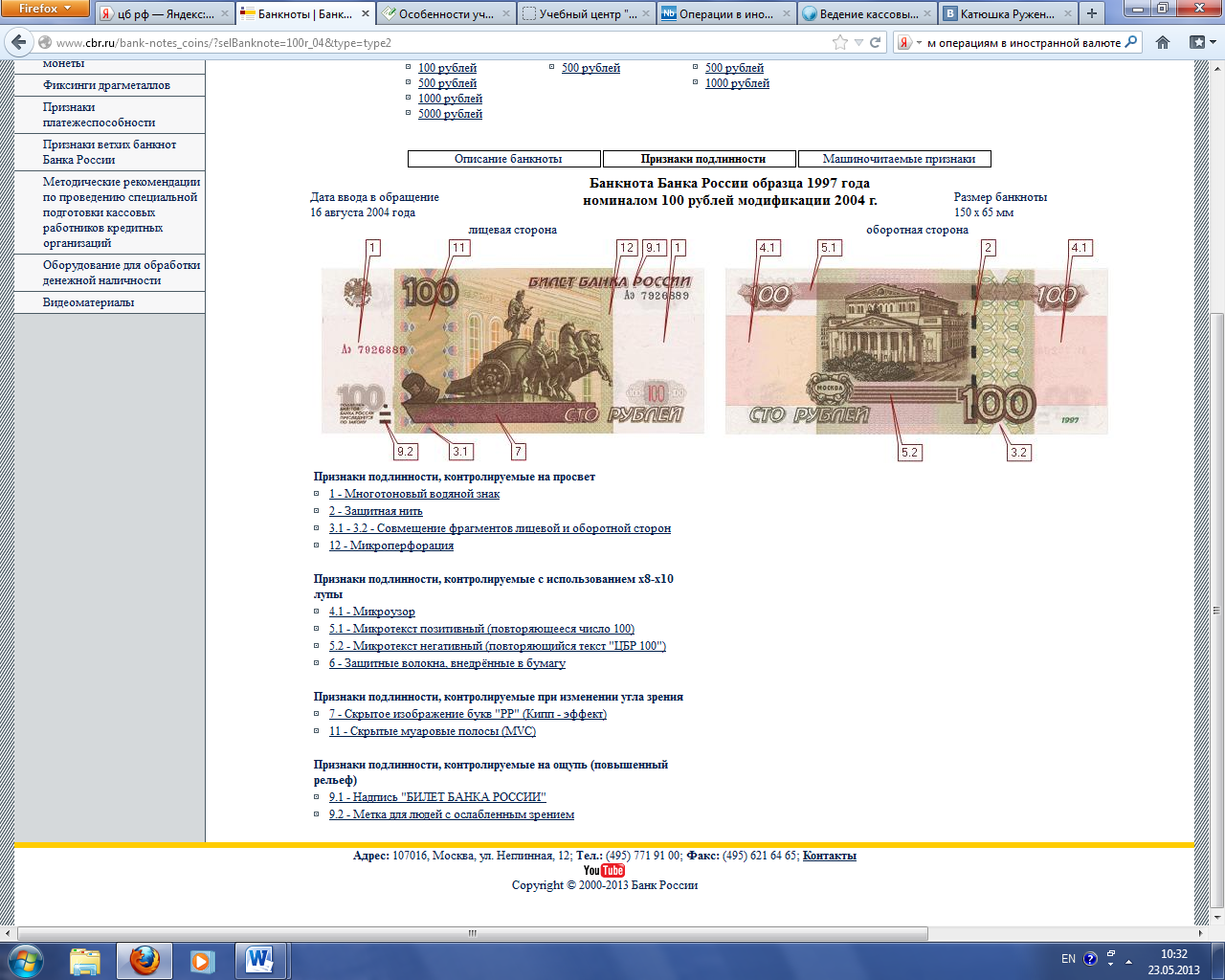Select 'Признаки подлинности' tab
The height and width of the screenshot is (980, 1225).
tap(700, 159)
